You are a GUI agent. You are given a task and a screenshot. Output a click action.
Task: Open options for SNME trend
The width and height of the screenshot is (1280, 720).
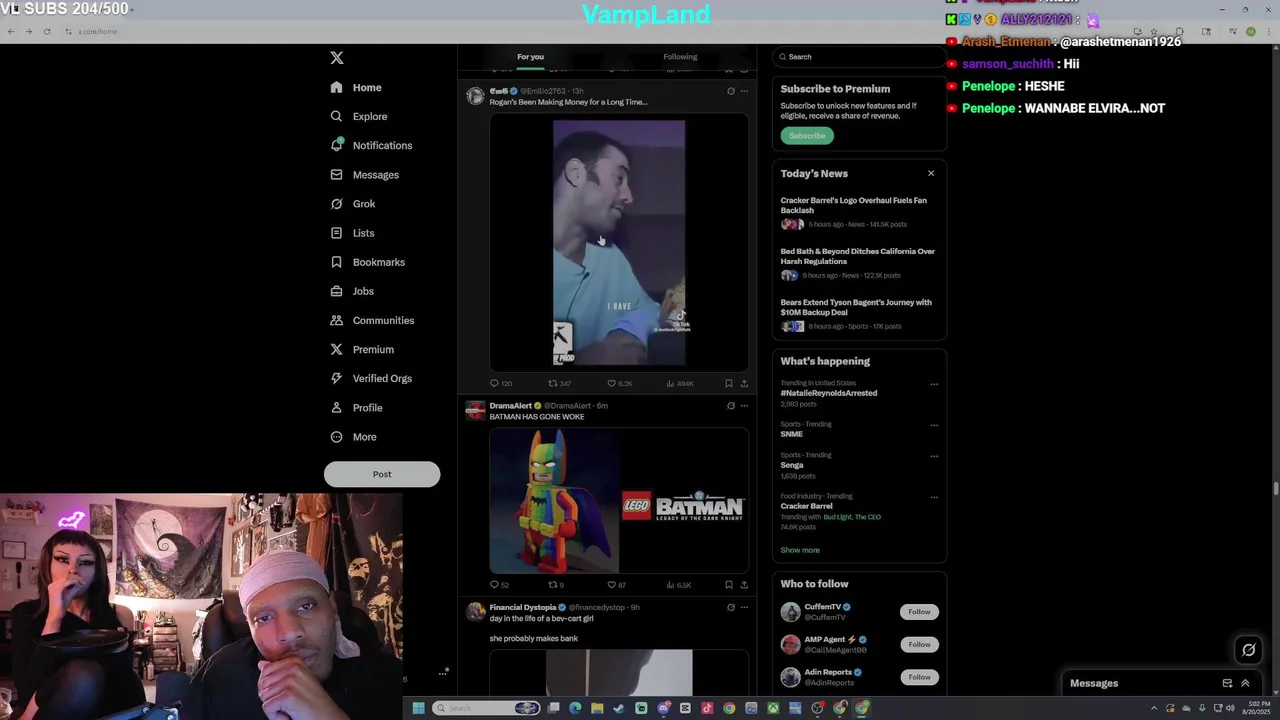(x=934, y=425)
